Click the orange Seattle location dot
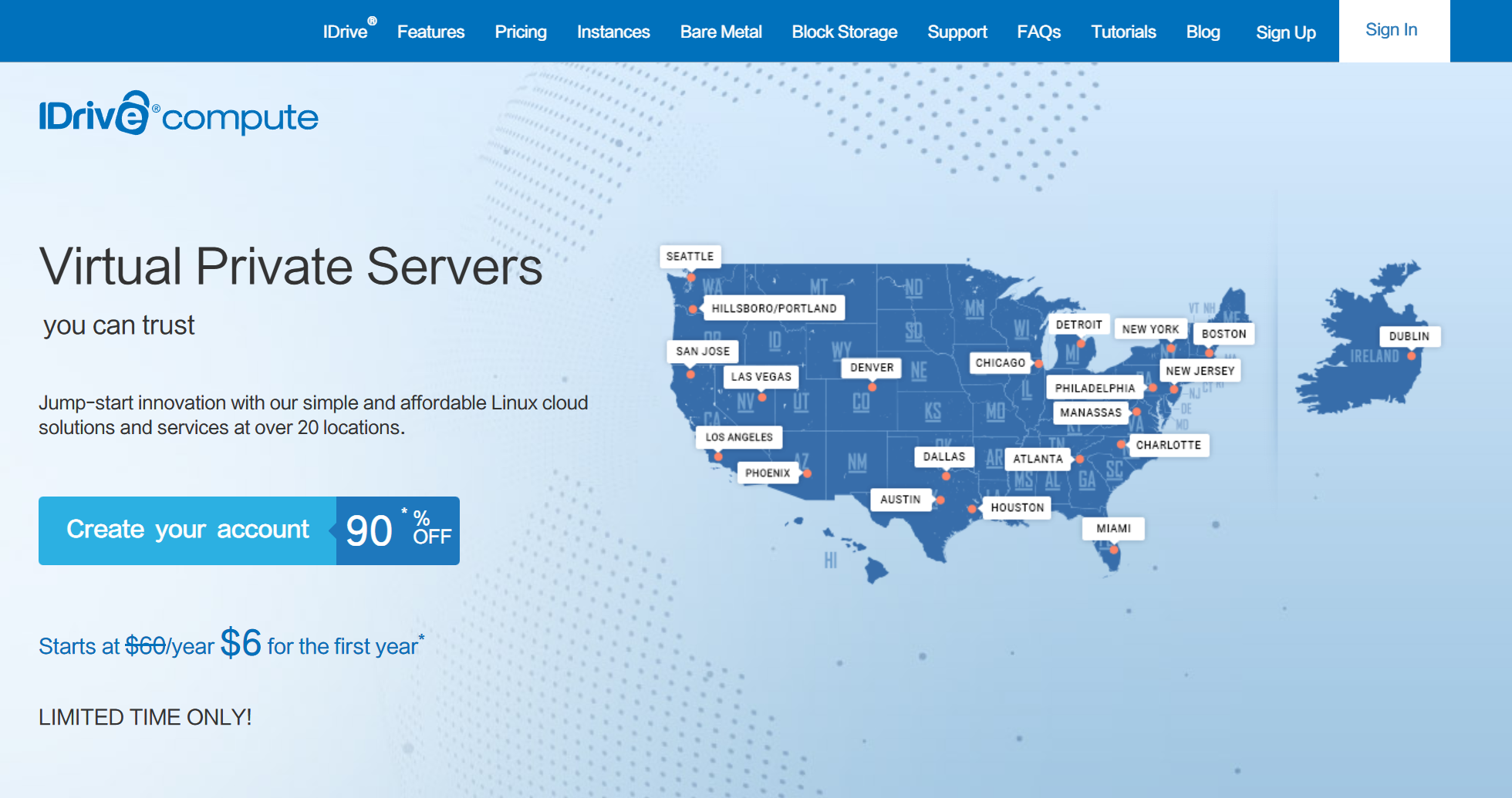The height and width of the screenshot is (798, 1512). tap(691, 278)
